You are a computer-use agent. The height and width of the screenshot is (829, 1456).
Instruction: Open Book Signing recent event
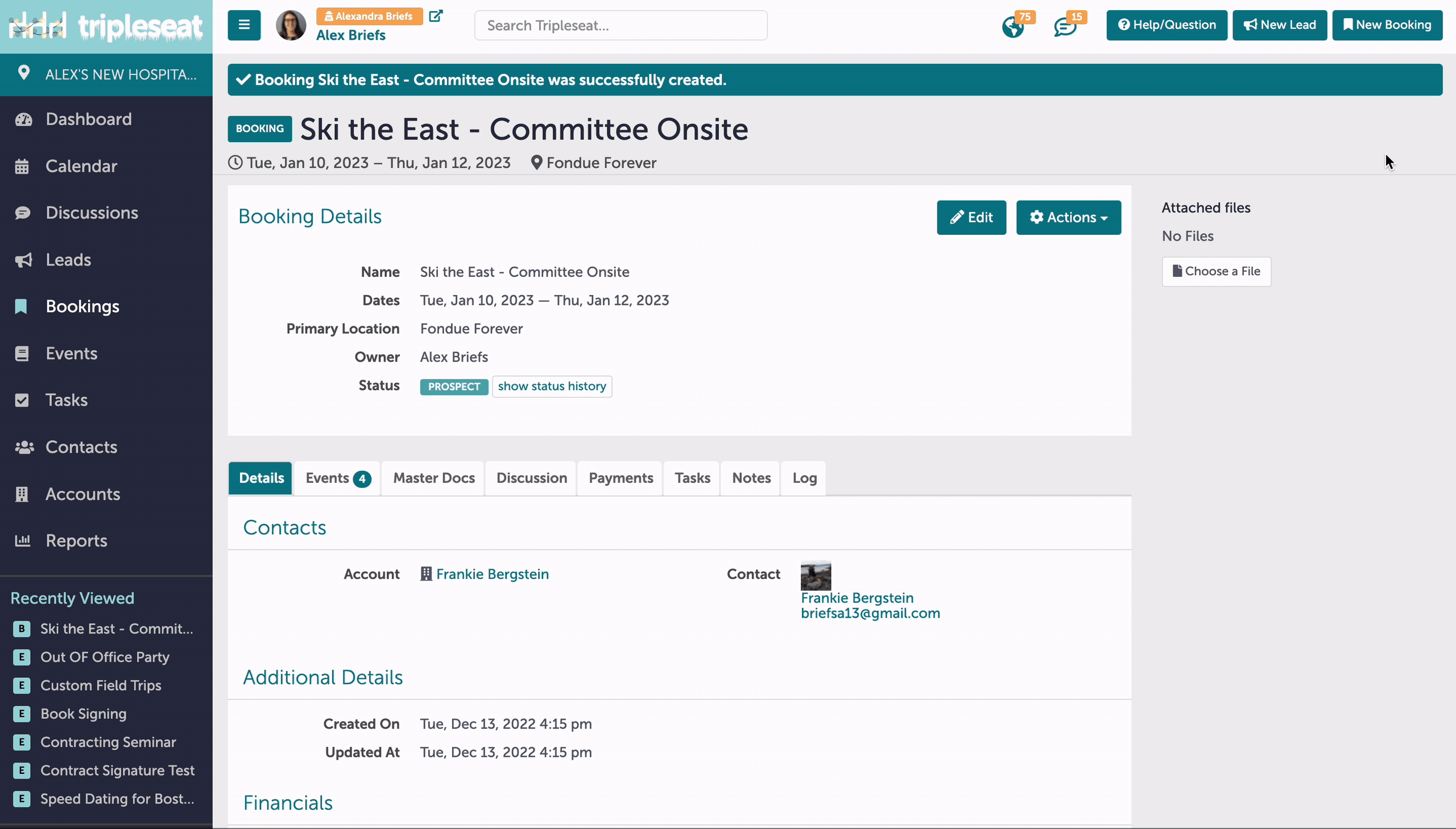pyautogui.click(x=84, y=714)
